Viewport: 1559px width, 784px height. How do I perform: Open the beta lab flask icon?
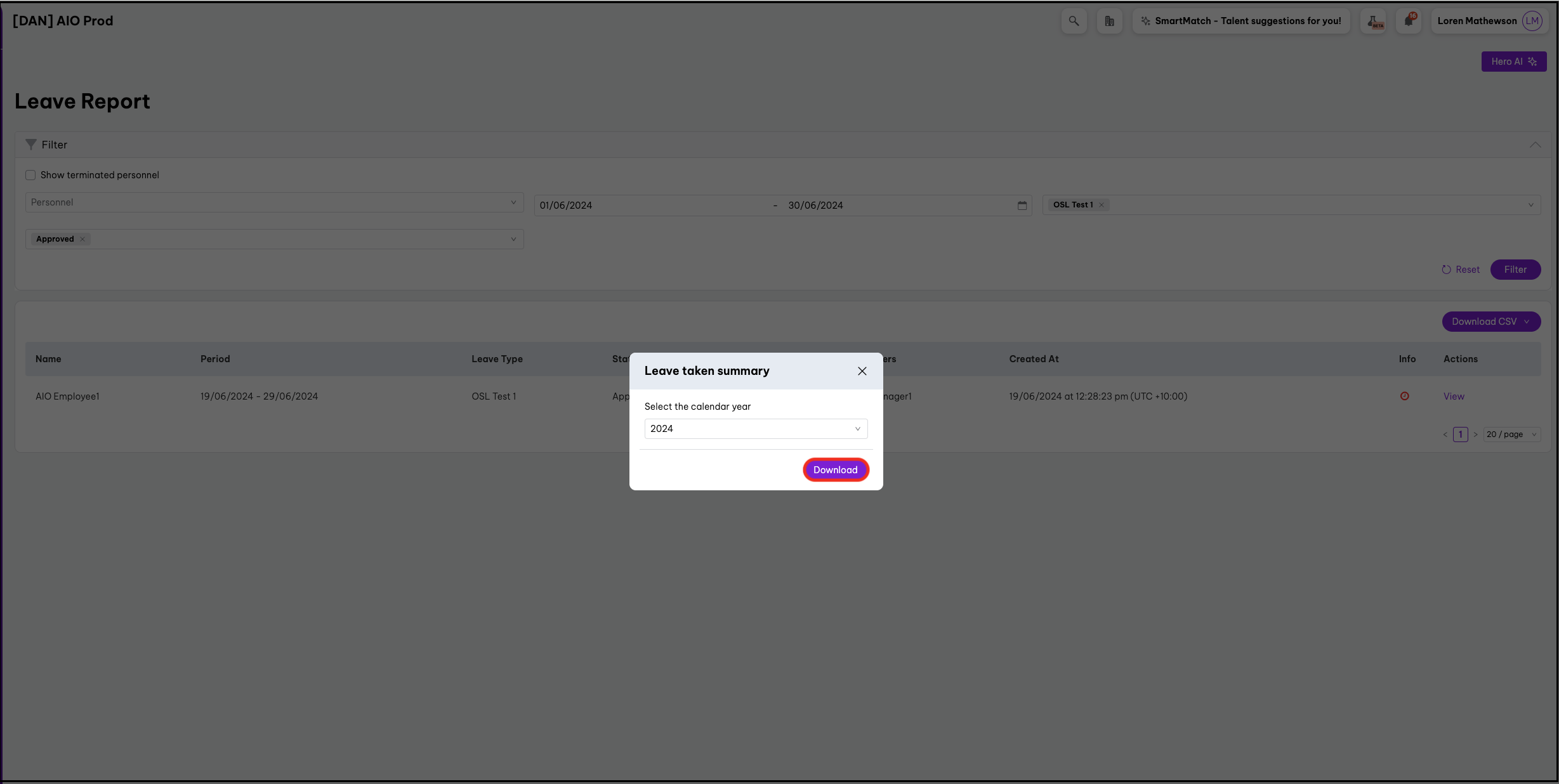1373,21
